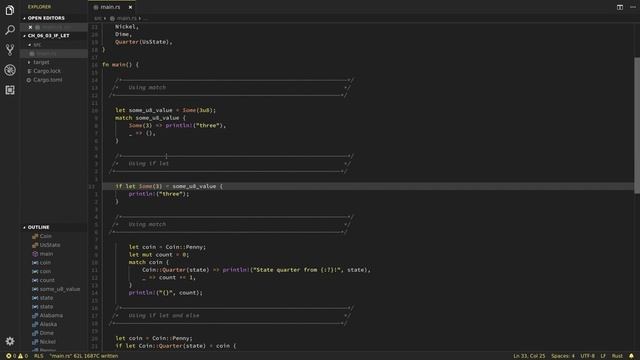Image resolution: width=640 pixels, height=360 pixels.
Task: Select main.rs entry in Open Editors
Action: pyautogui.click(x=54, y=27)
